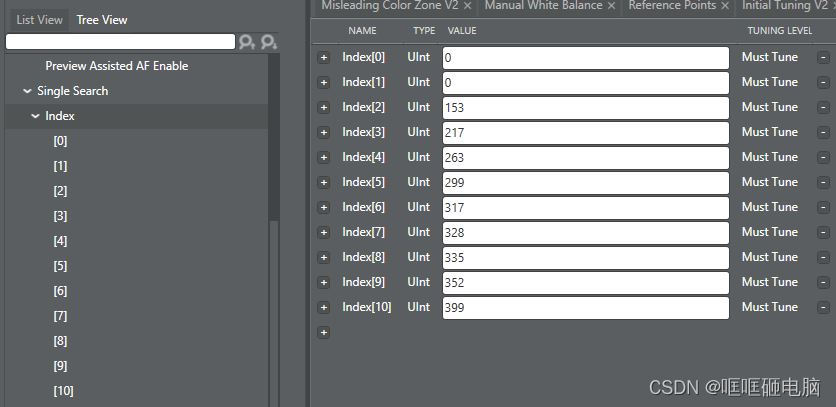Click the plus icon beside Index[8]

[x=323, y=258]
